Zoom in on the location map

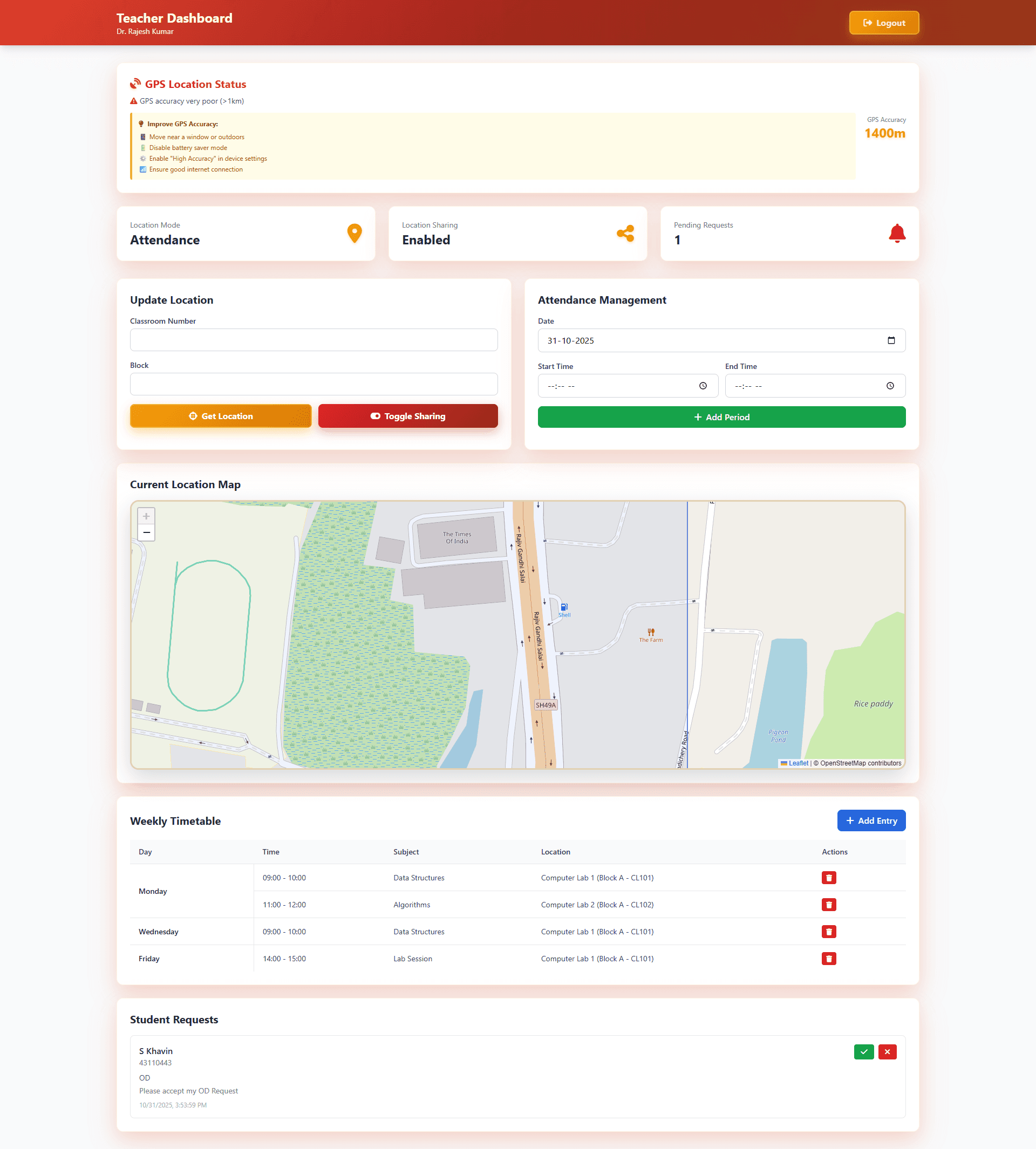[x=146, y=516]
